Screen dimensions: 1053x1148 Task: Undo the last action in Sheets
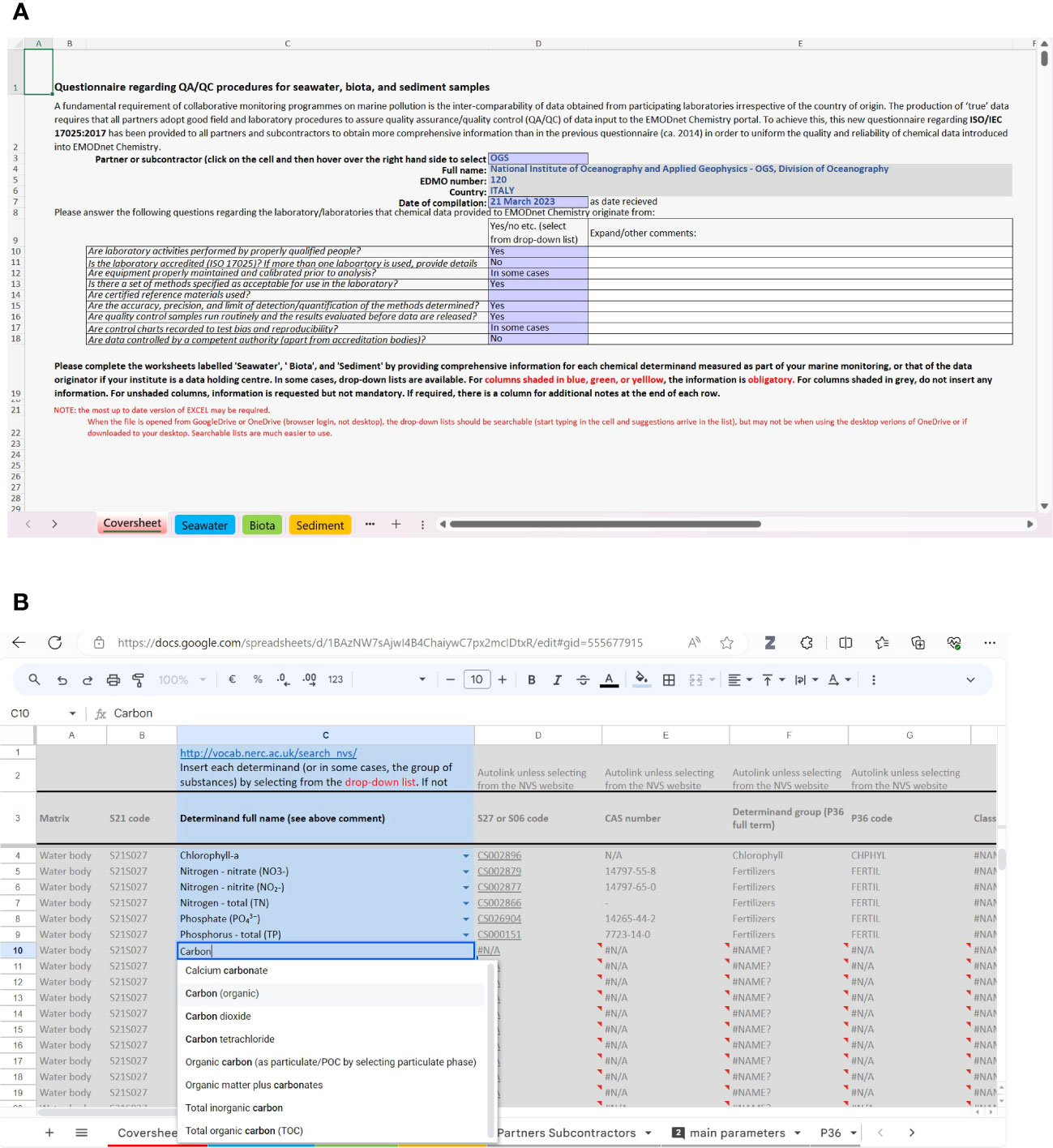(x=62, y=680)
